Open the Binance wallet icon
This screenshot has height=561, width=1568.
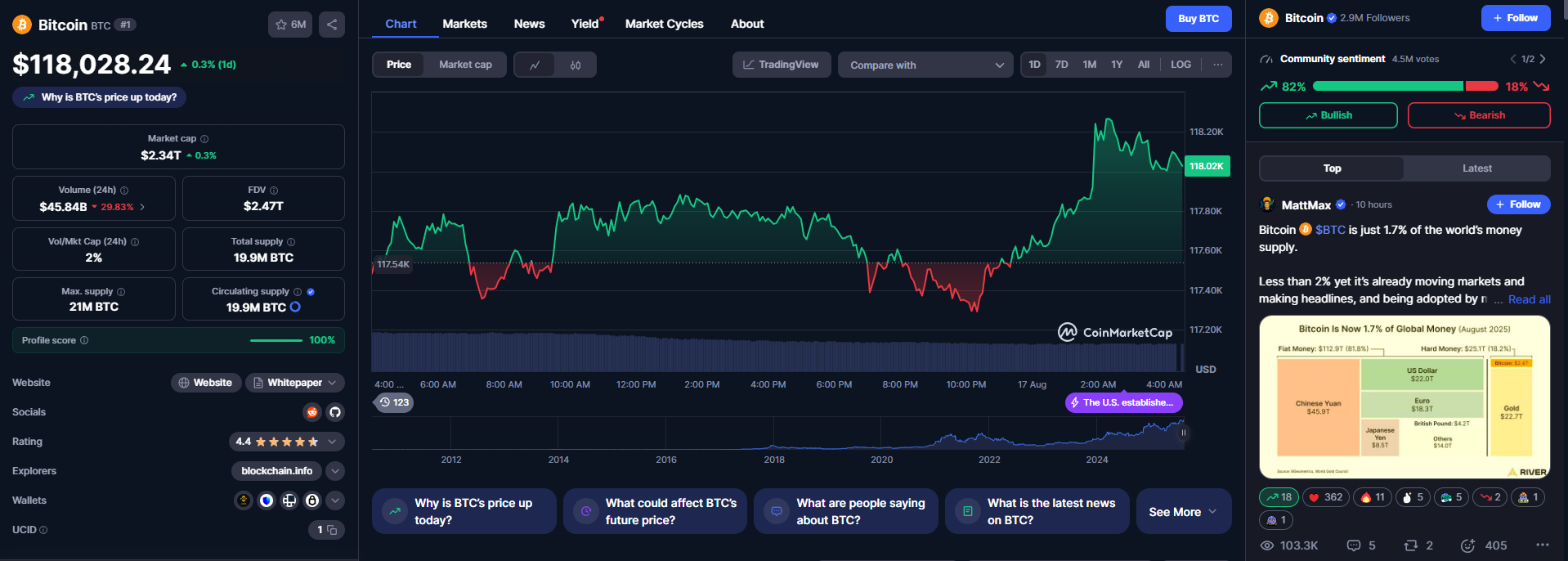(x=244, y=500)
